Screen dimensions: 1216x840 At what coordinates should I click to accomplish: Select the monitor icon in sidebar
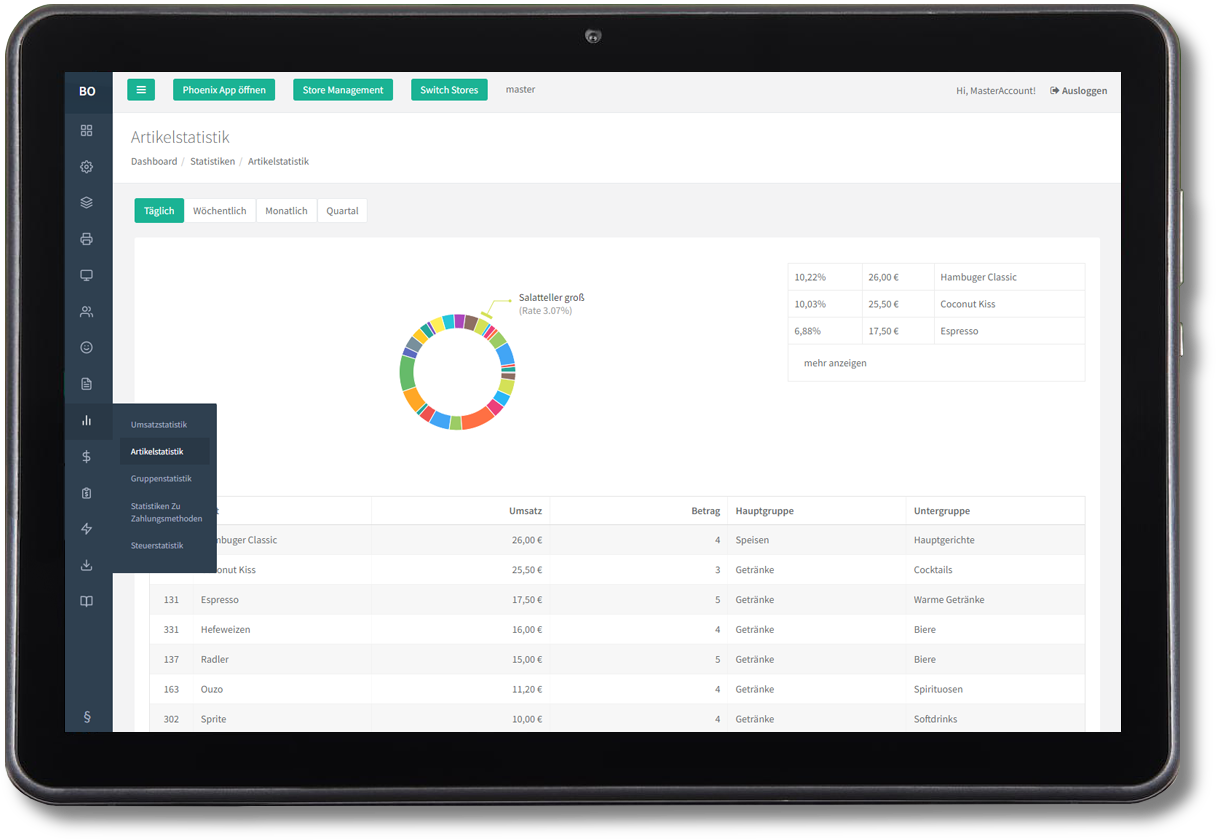pos(87,275)
